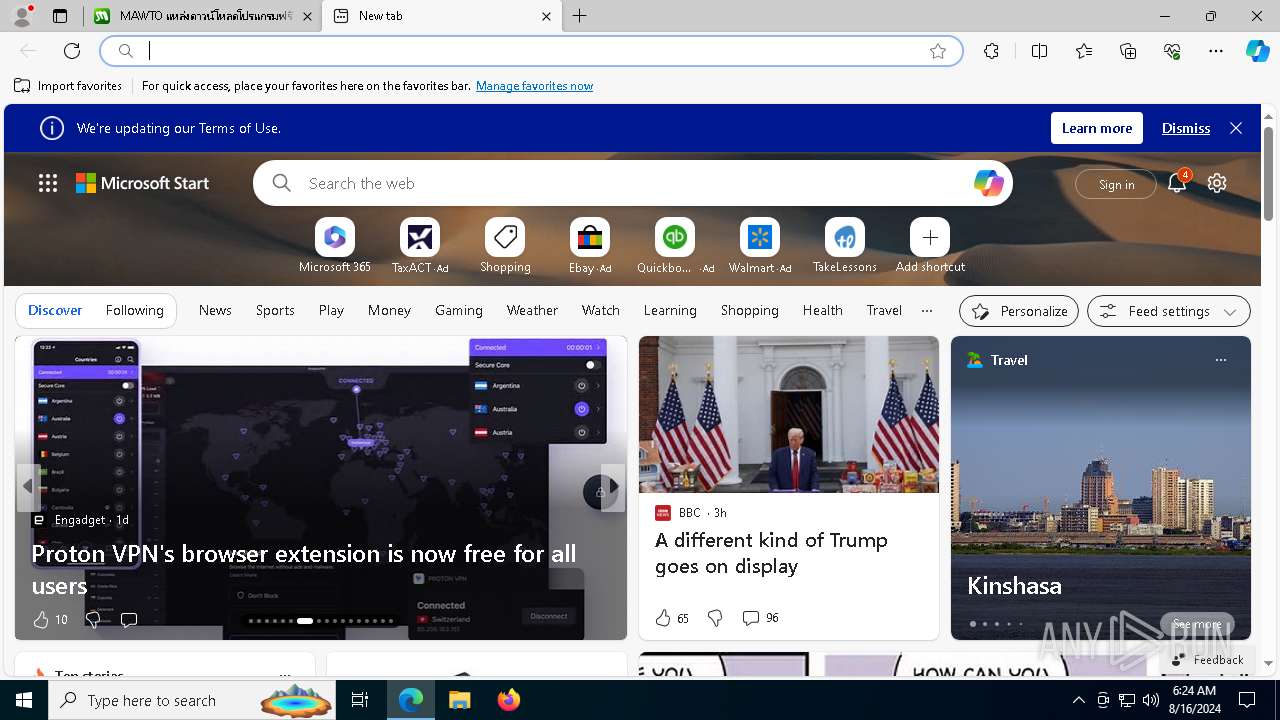Viewport: 1280px width, 720px height.
Task: Open Task View on the taskbar
Action: 360,700
